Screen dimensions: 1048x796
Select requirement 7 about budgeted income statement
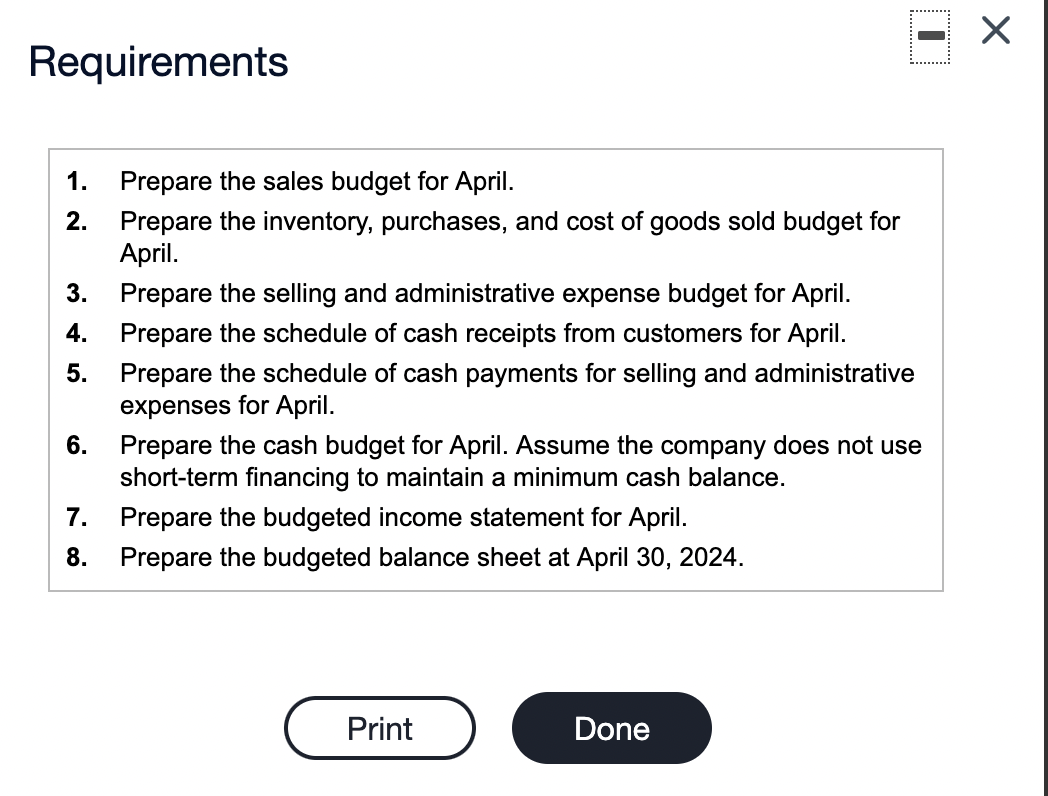[403, 517]
